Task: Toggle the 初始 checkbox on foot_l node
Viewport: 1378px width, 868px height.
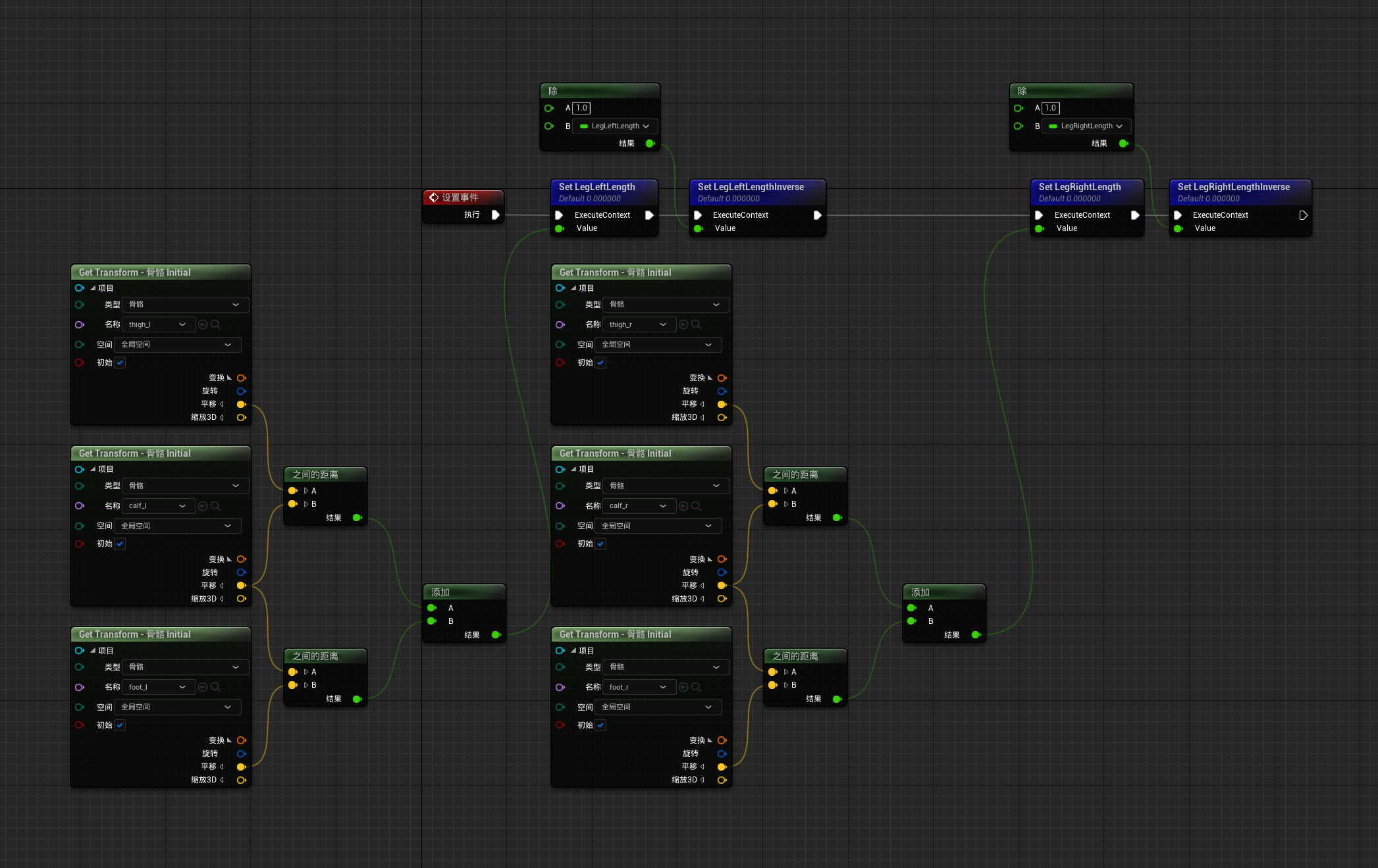Action: coord(120,725)
